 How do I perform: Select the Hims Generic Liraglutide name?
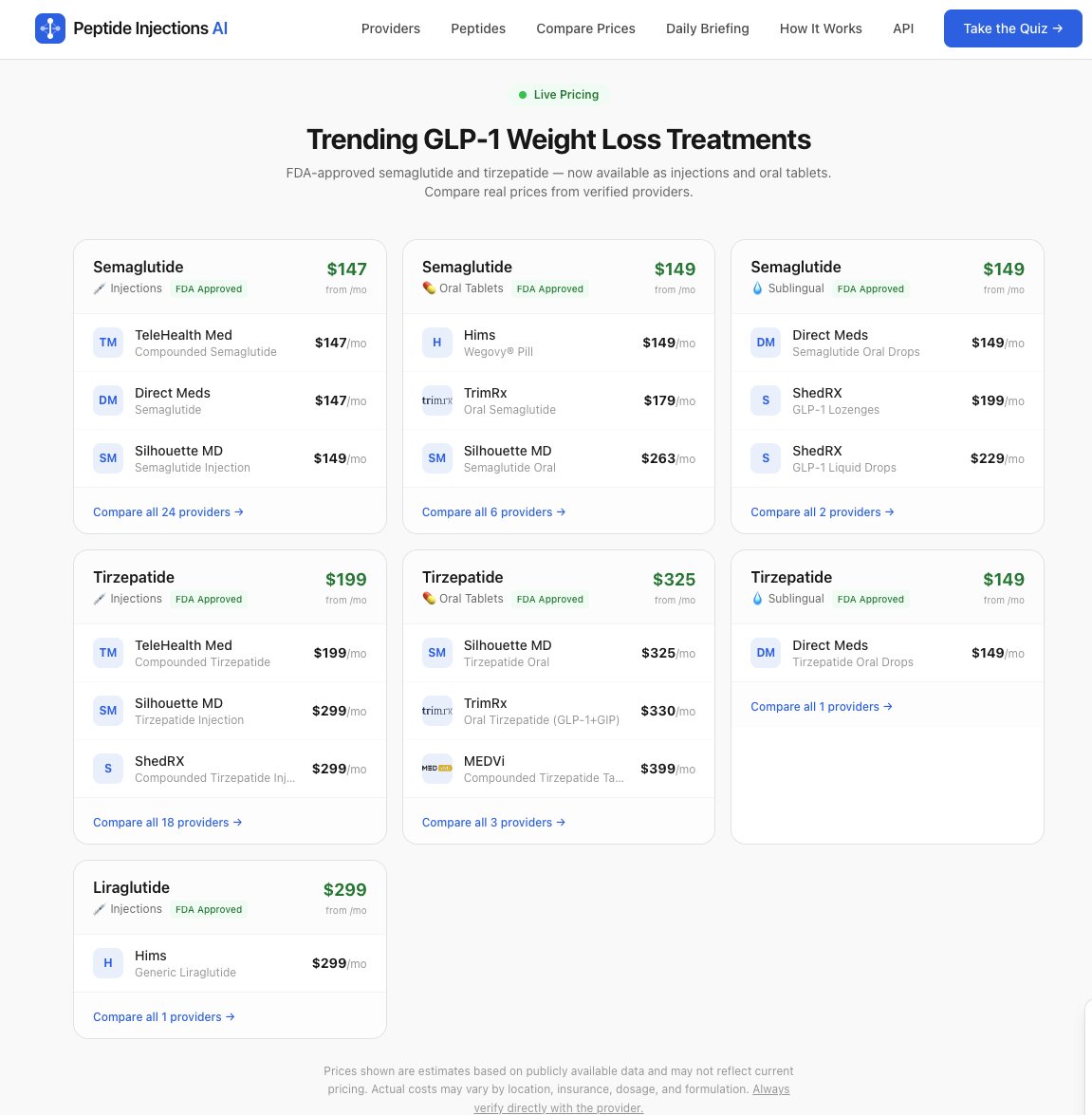(x=151, y=956)
